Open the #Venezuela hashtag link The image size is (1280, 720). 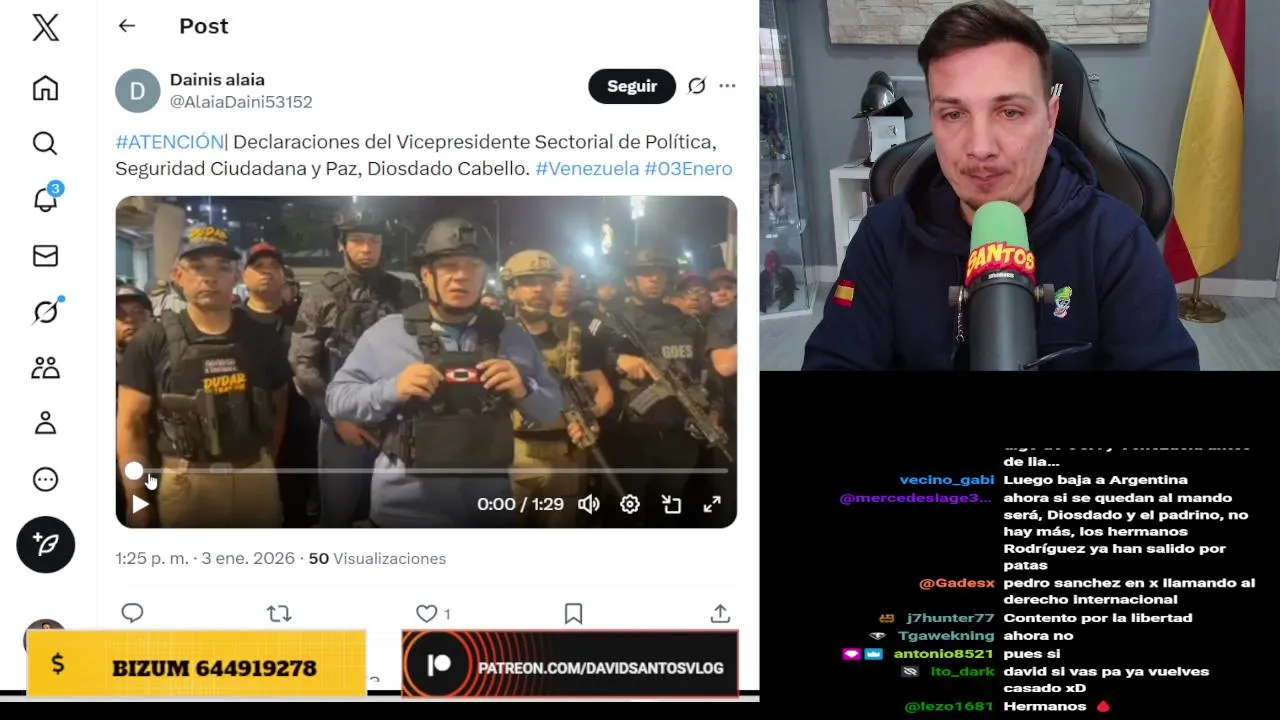click(x=587, y=168)
